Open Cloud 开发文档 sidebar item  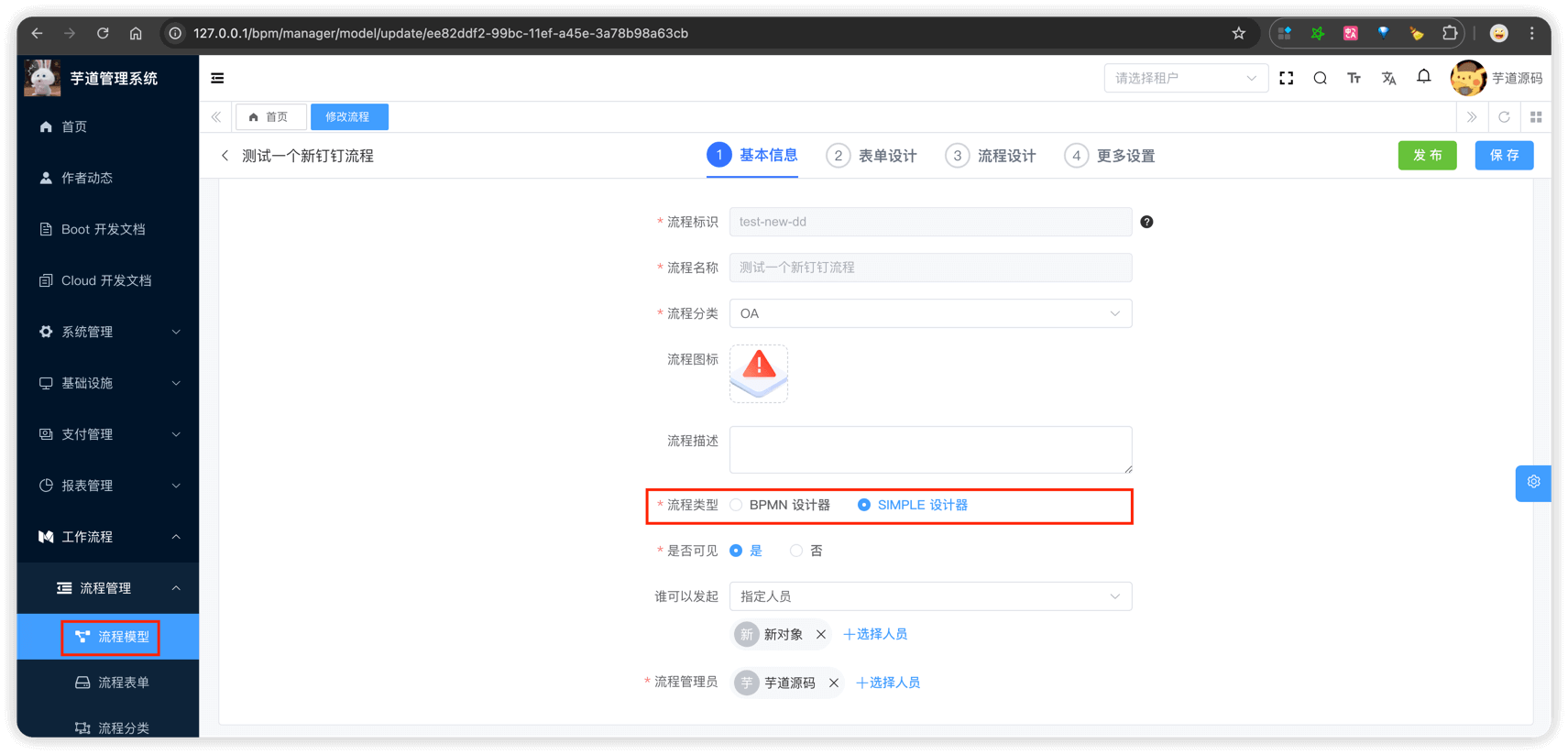click(108, 280)
